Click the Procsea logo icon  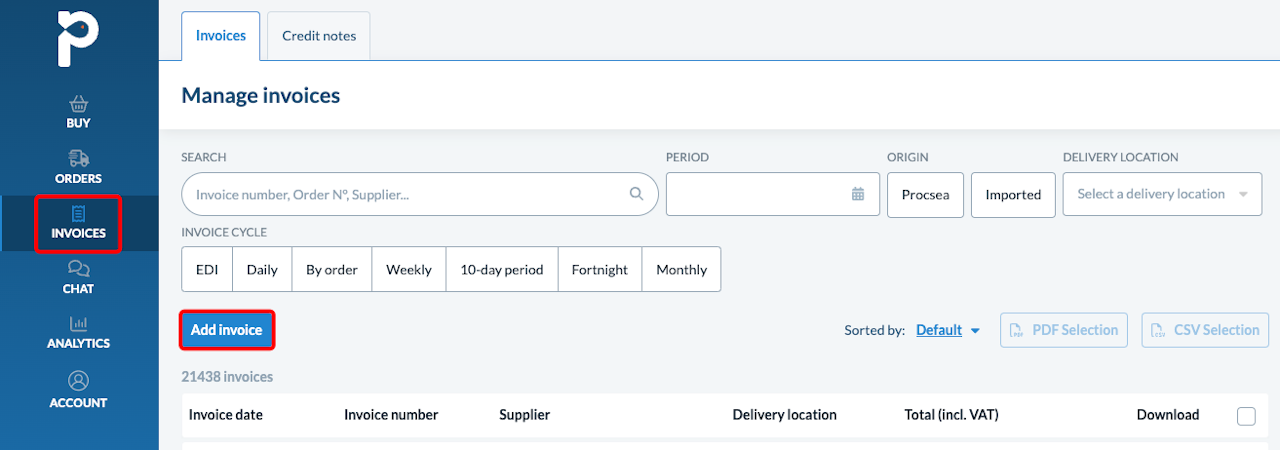coord(78,38)
